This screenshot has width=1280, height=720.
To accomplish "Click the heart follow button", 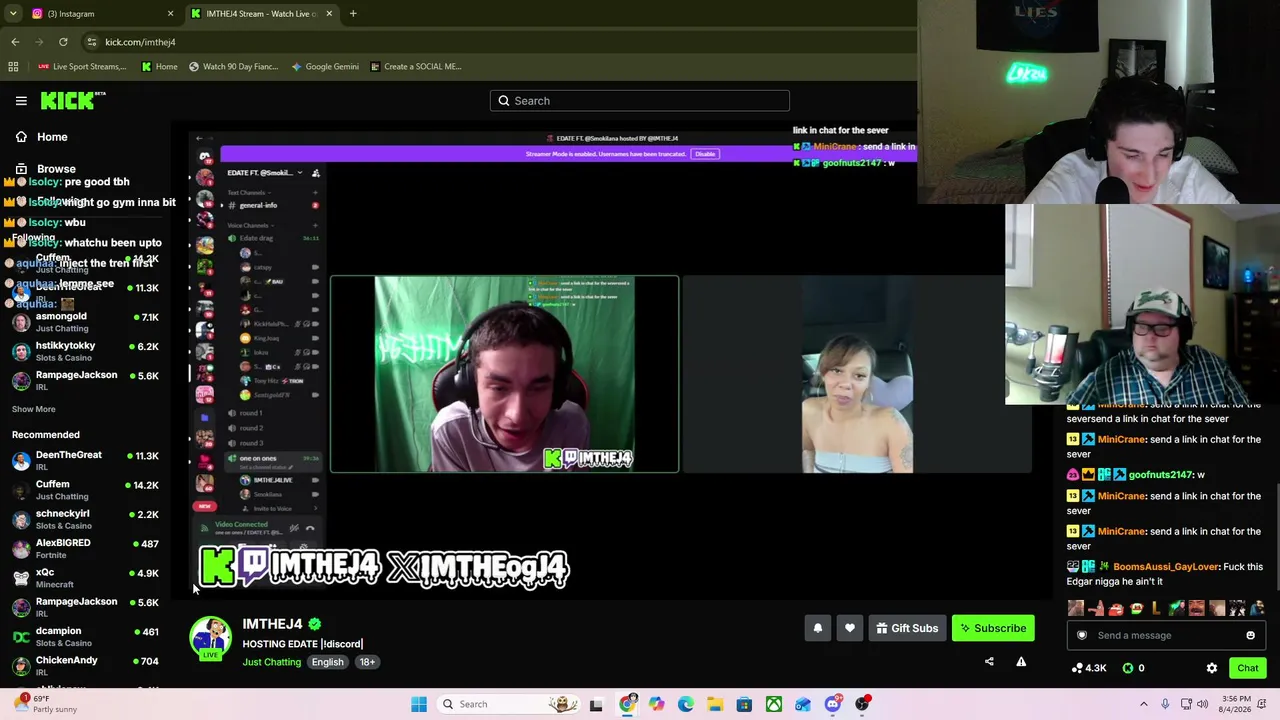I will tap(850, 628).
